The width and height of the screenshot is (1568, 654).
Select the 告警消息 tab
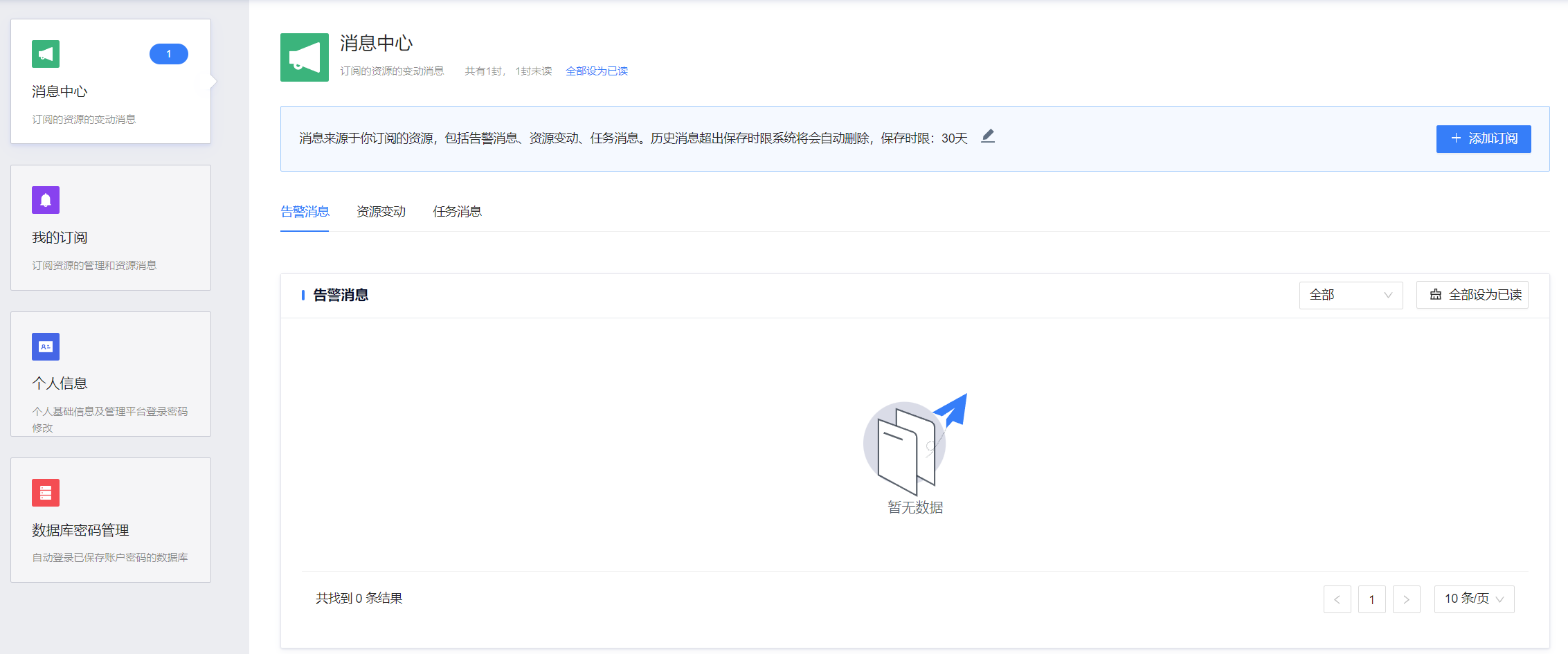305,212
